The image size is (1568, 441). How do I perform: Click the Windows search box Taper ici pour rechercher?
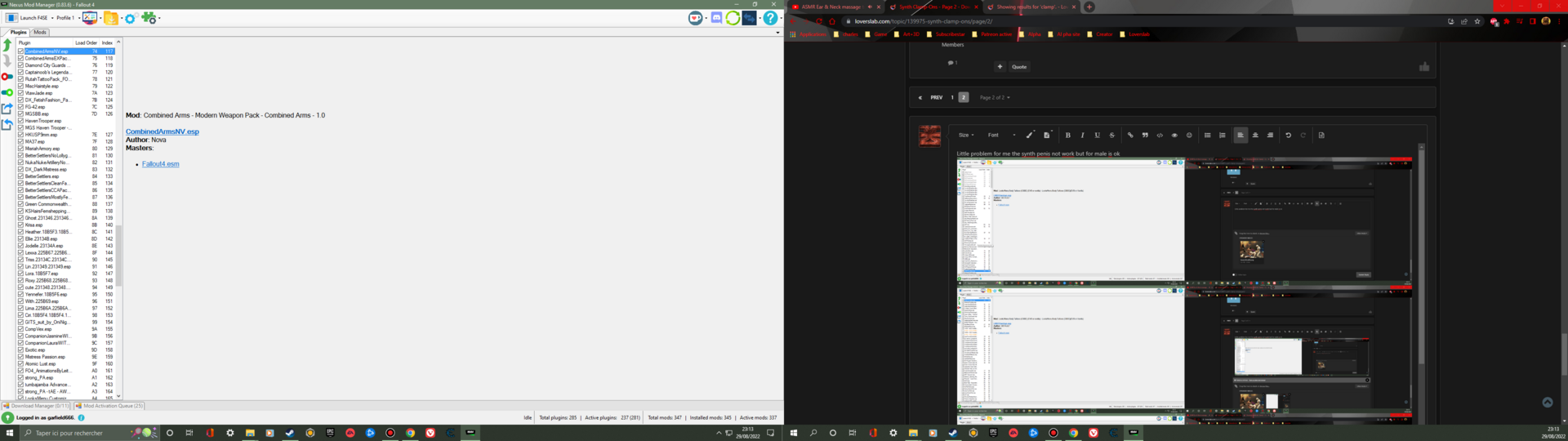(88, 433)
